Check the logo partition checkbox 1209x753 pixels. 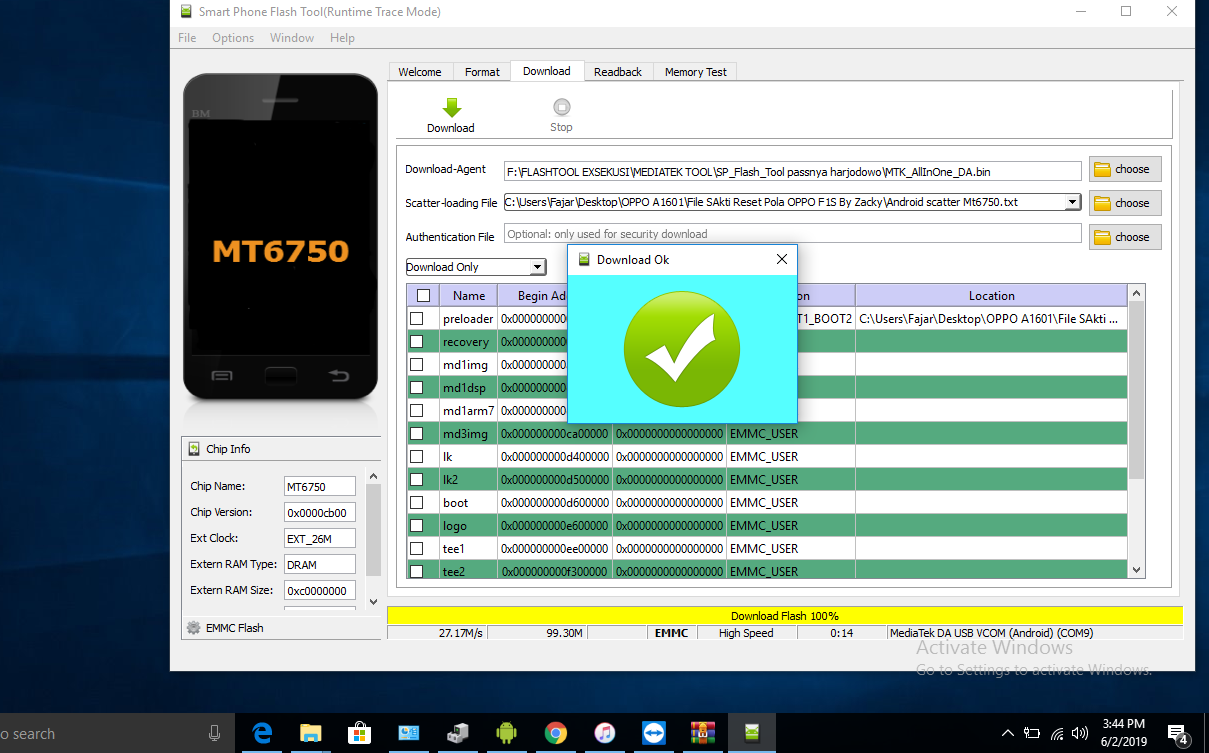coord(417,525)
